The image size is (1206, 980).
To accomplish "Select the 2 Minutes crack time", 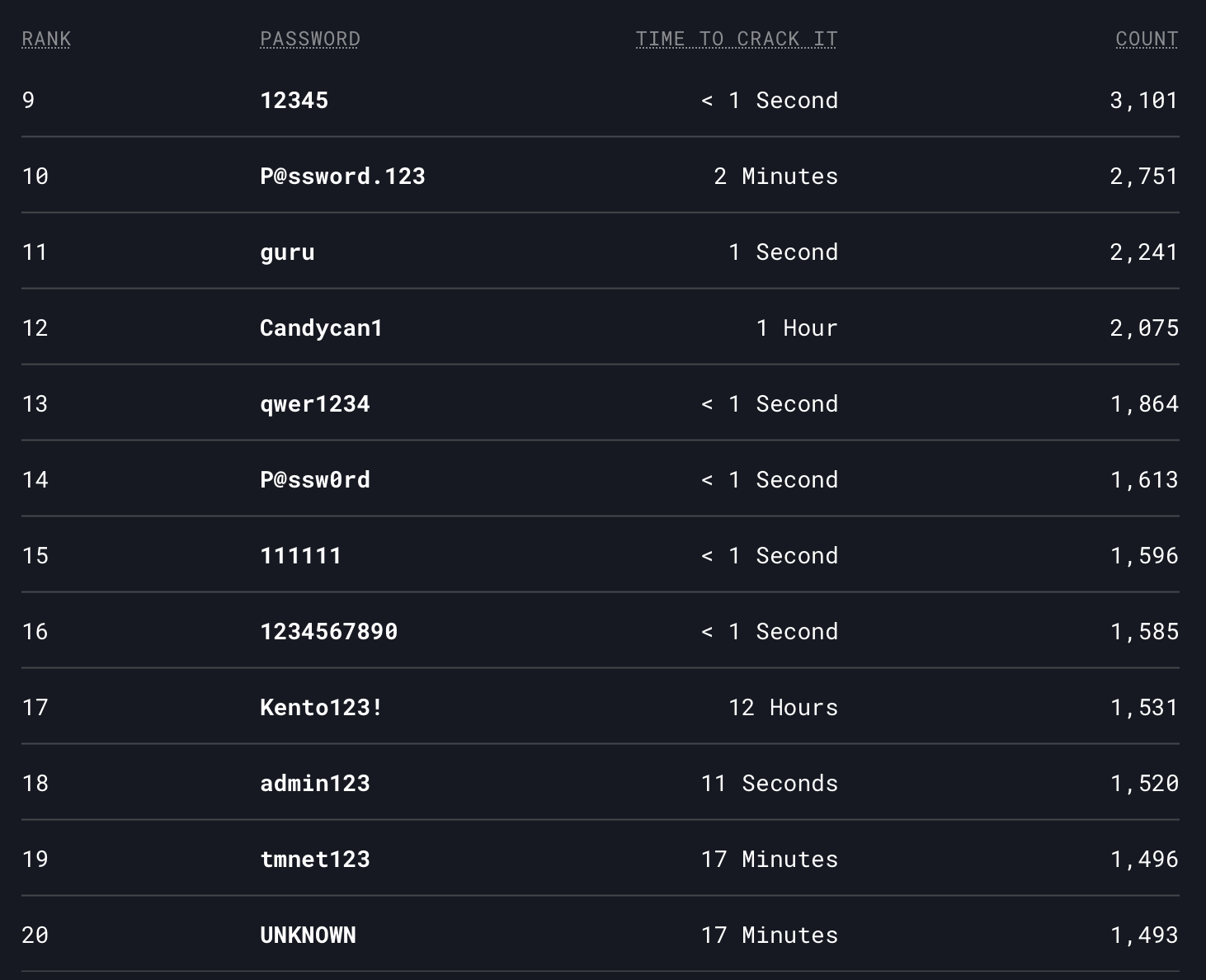I will (775, 177).
